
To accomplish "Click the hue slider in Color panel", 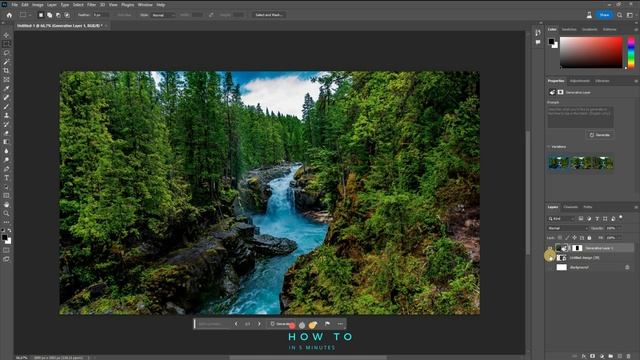I will (x=631, y=52).
